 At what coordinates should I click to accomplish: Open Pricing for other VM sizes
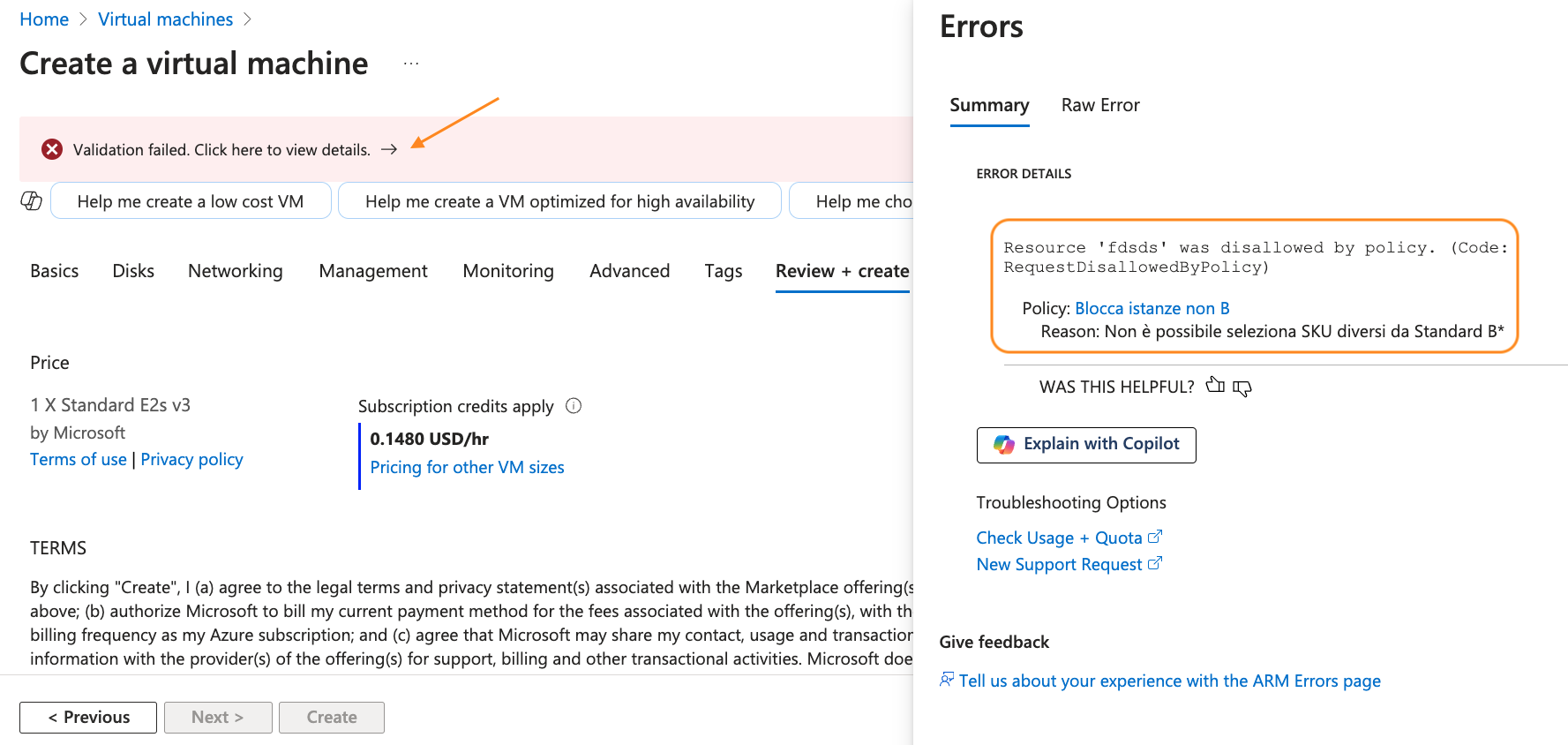click(x=467, y=467)
